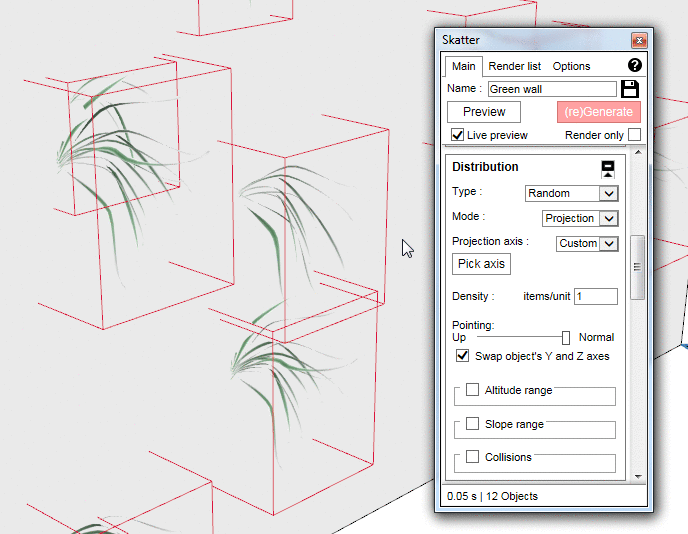The height and width of the screenshot is (534, 688).
Task: Open the Options tab
Action: point(571,66)
